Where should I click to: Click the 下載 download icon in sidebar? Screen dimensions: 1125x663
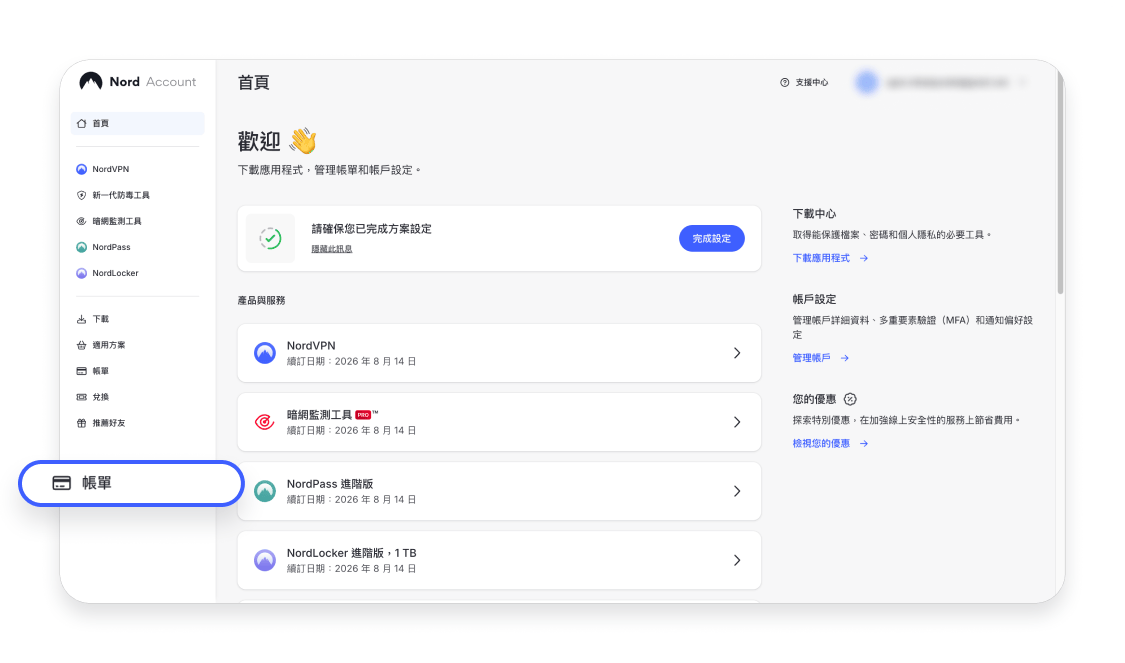(x=81, y=319)
